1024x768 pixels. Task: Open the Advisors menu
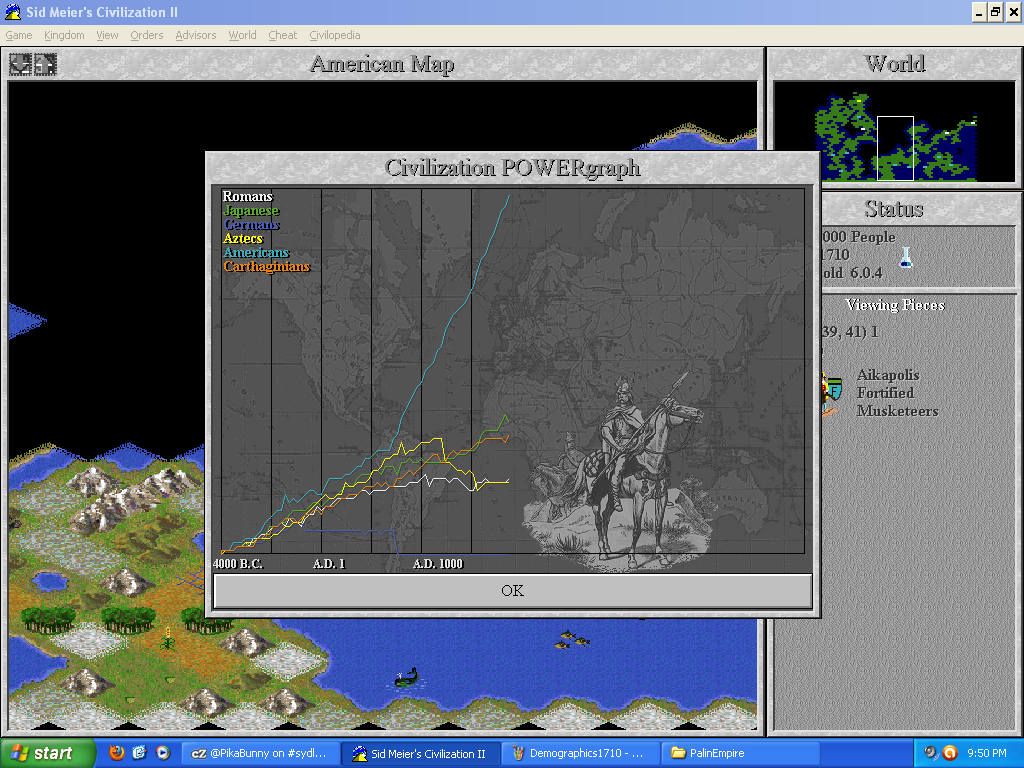(195, 35)
